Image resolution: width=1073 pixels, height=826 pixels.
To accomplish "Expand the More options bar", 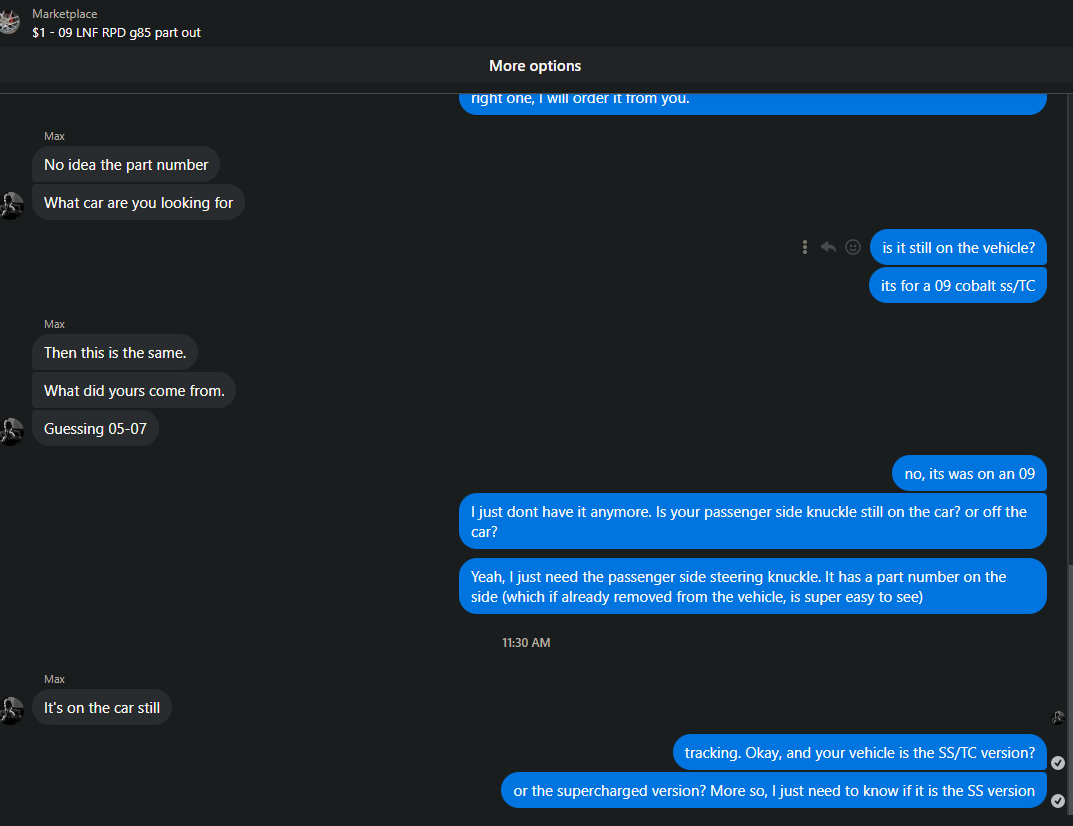I will (535, 66).
